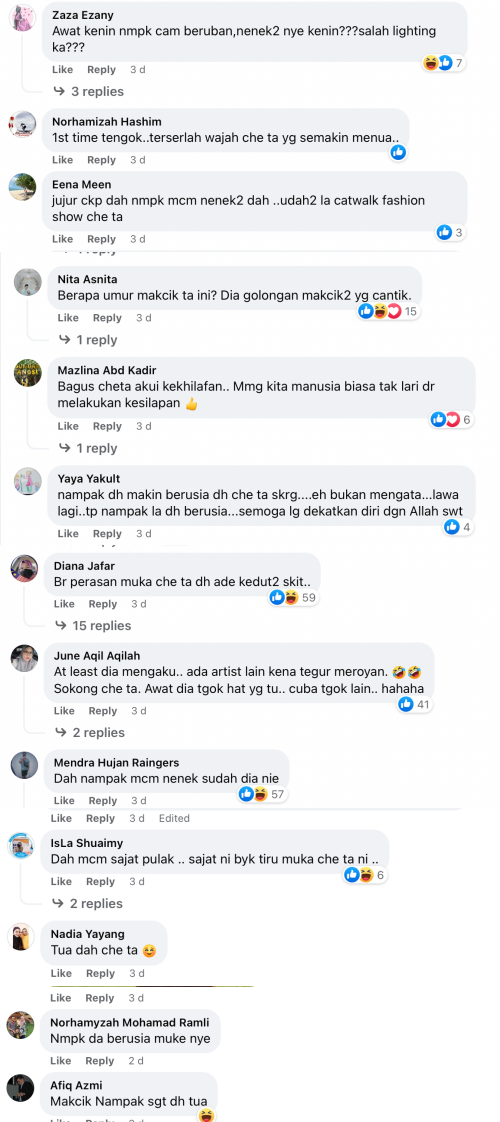Like Mazlina Abd Kadir's comment
This screenshot has width=500, height=1122.
[68, 426]
